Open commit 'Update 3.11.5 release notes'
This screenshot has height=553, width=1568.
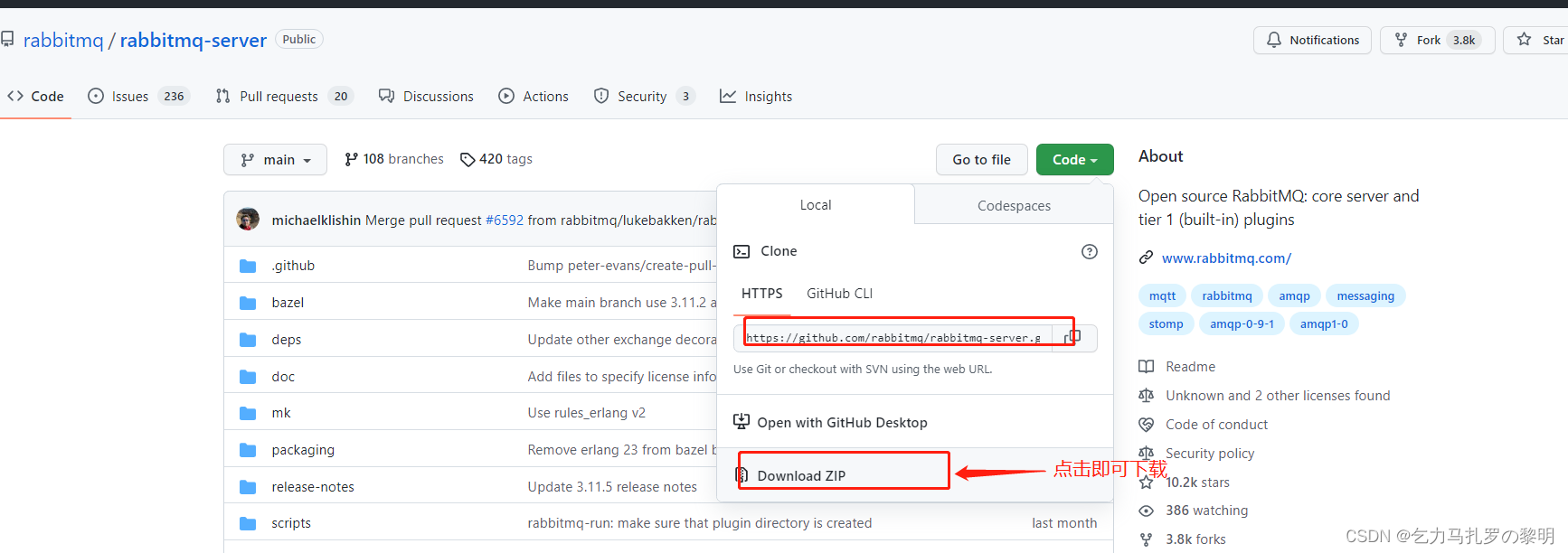pos(612,487)
